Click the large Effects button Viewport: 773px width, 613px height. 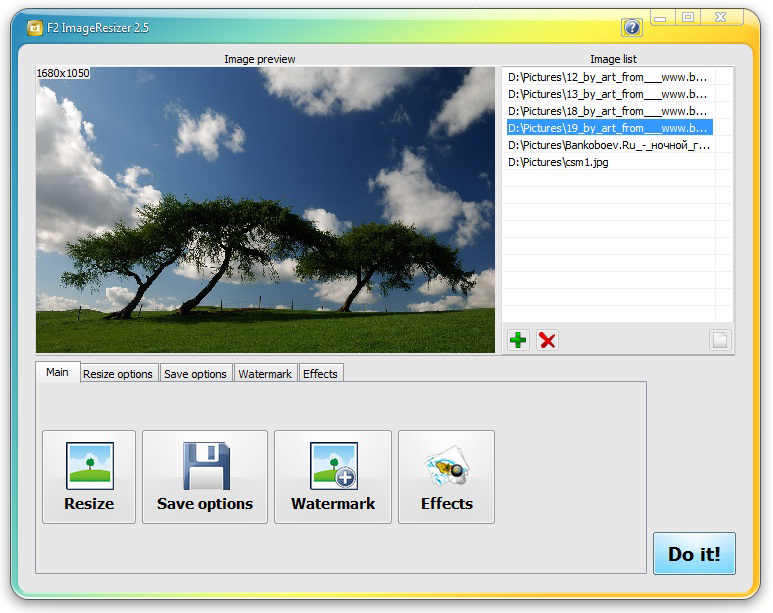point(446,477)
